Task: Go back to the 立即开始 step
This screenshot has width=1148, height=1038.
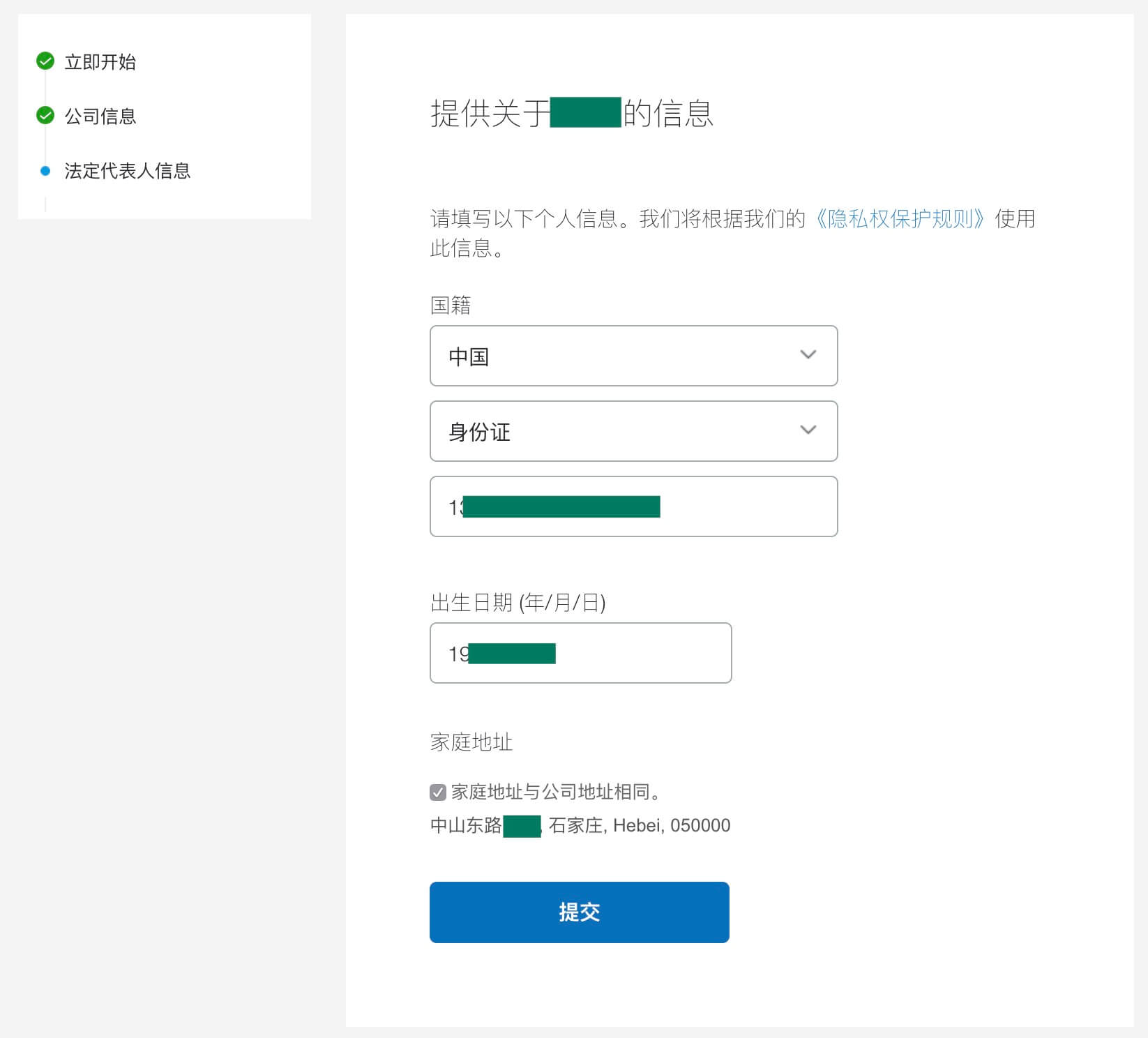Action: coord(100,62)
